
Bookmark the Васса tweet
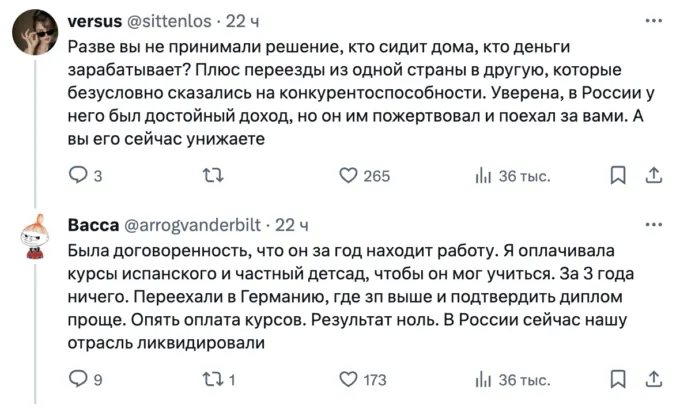(618, 379)
